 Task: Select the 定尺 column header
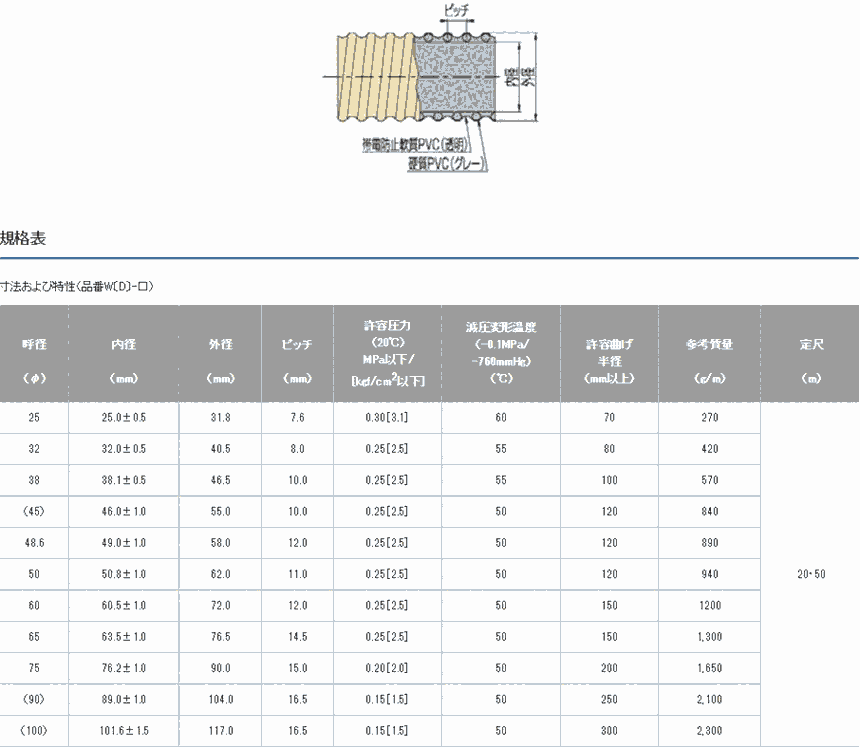[810, 344]
